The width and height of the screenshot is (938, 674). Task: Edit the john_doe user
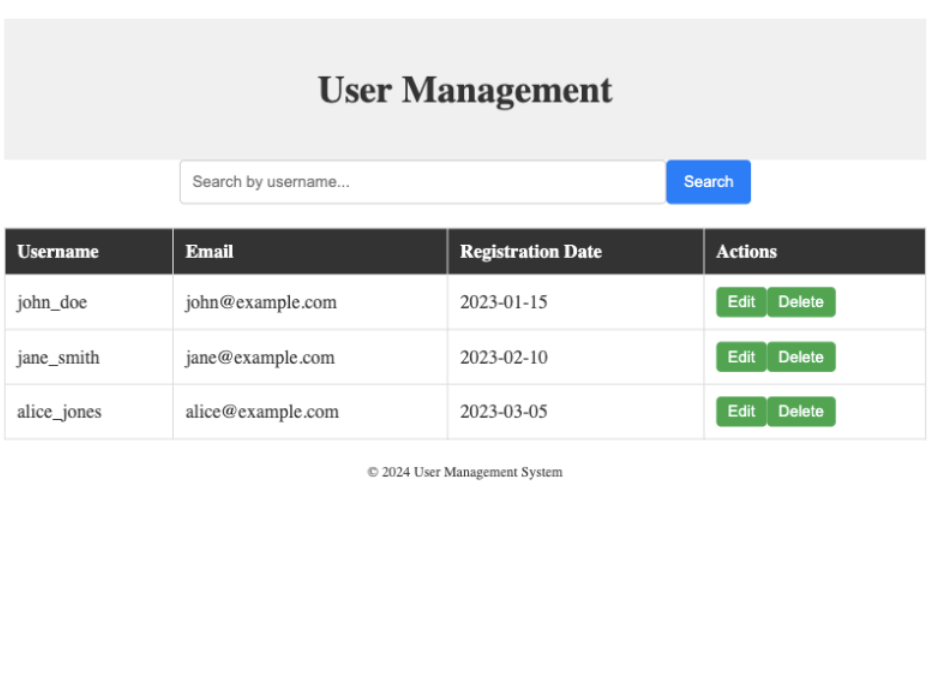[741, 302]
